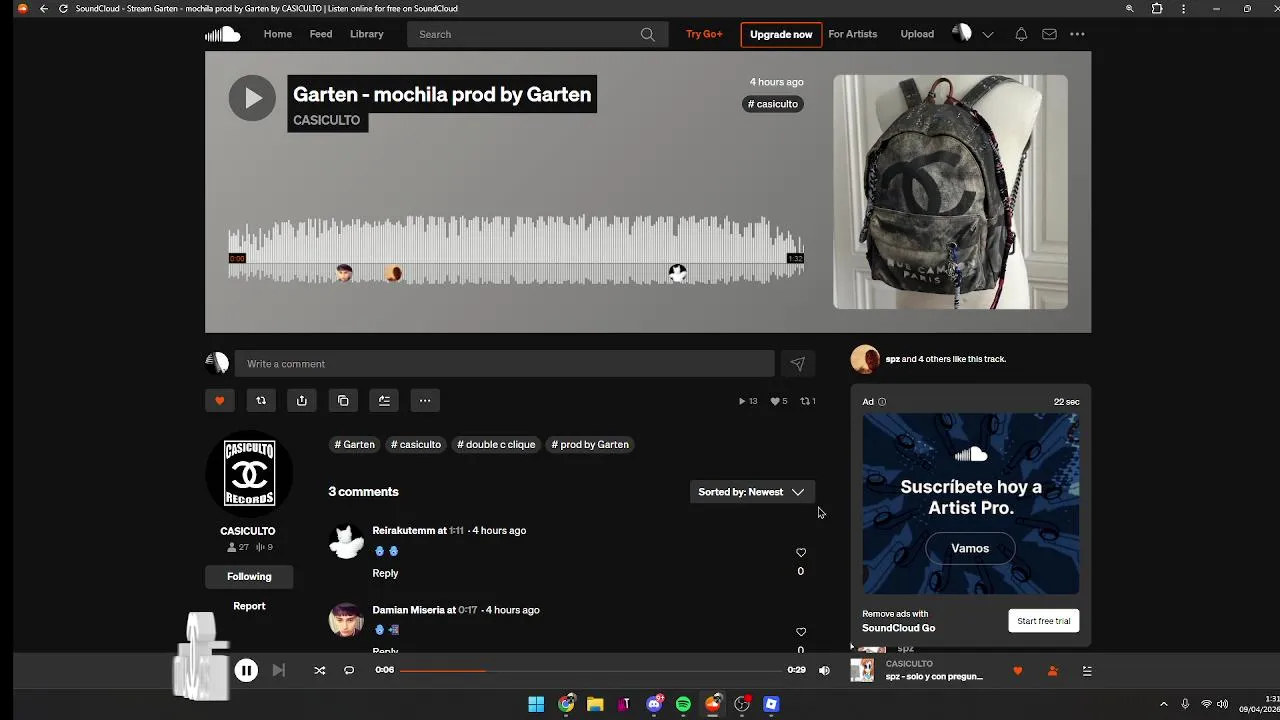
Task: Share the track
Action: (x=302, y=401)
